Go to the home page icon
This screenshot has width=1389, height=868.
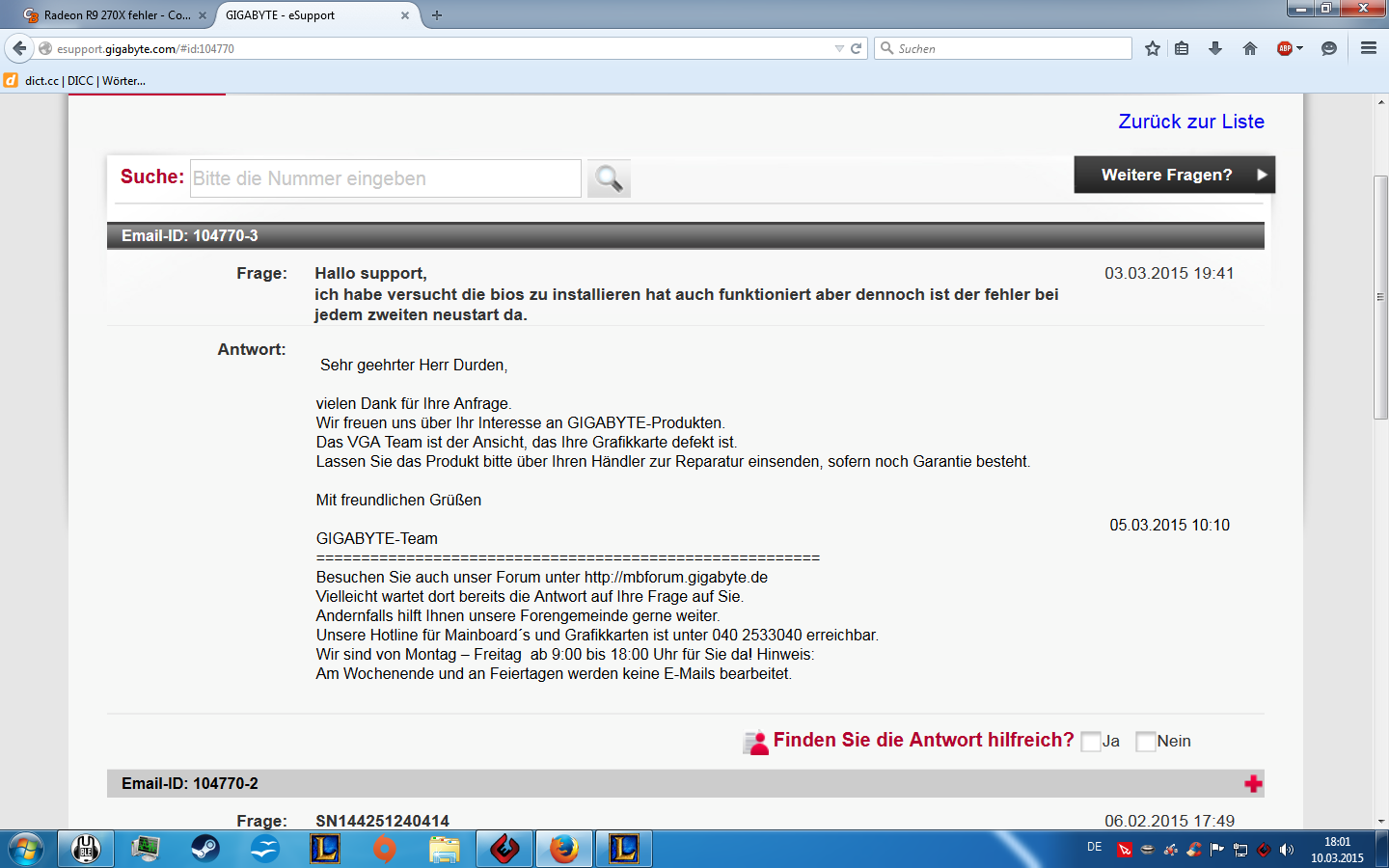pos(1250,48)
